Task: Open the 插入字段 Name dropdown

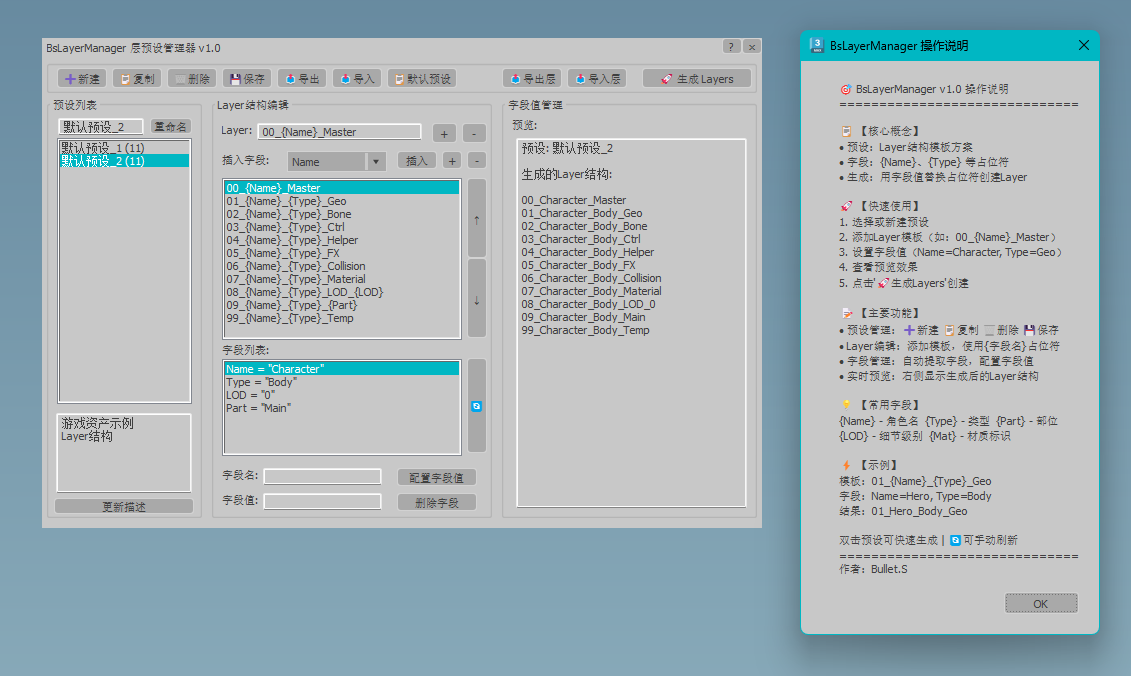Action: click(337, 162)
